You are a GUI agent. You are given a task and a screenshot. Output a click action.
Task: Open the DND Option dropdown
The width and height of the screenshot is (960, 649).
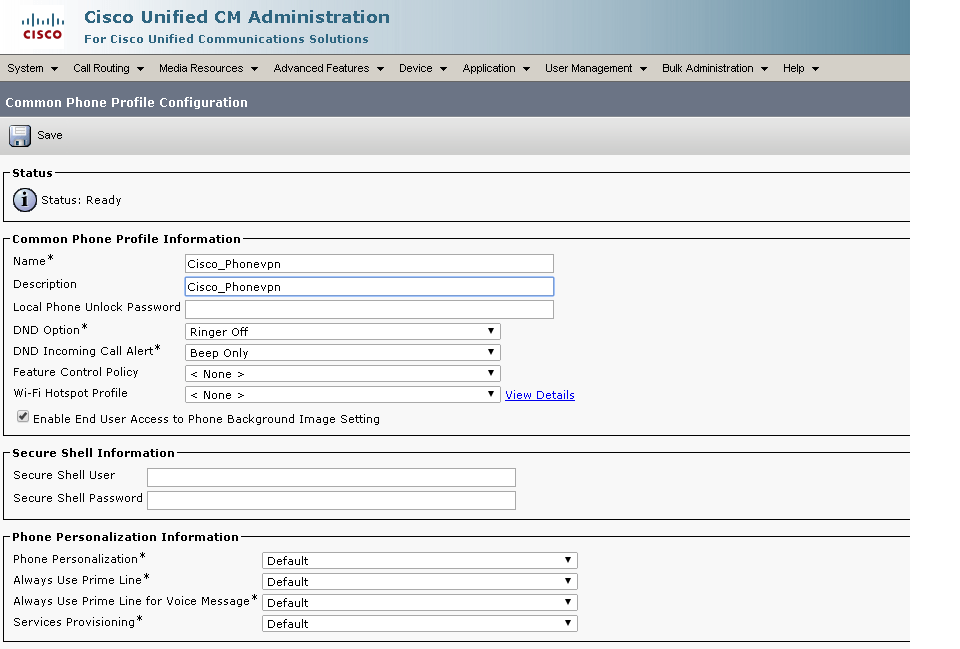point(489,330)
